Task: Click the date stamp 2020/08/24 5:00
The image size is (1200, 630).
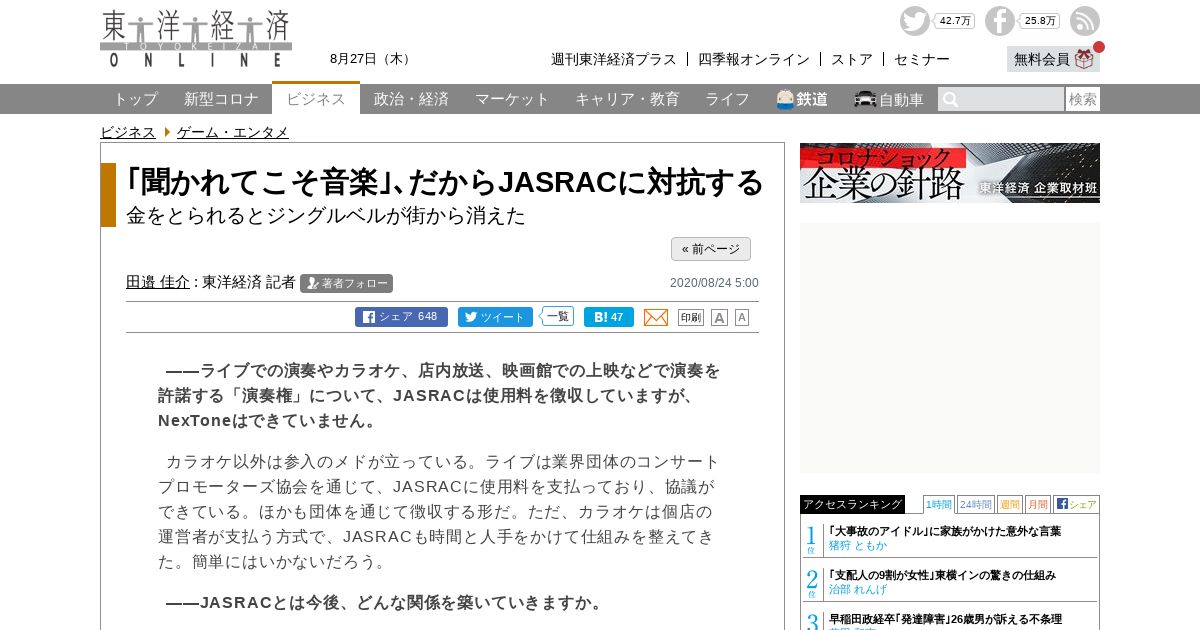Action: 714,283
